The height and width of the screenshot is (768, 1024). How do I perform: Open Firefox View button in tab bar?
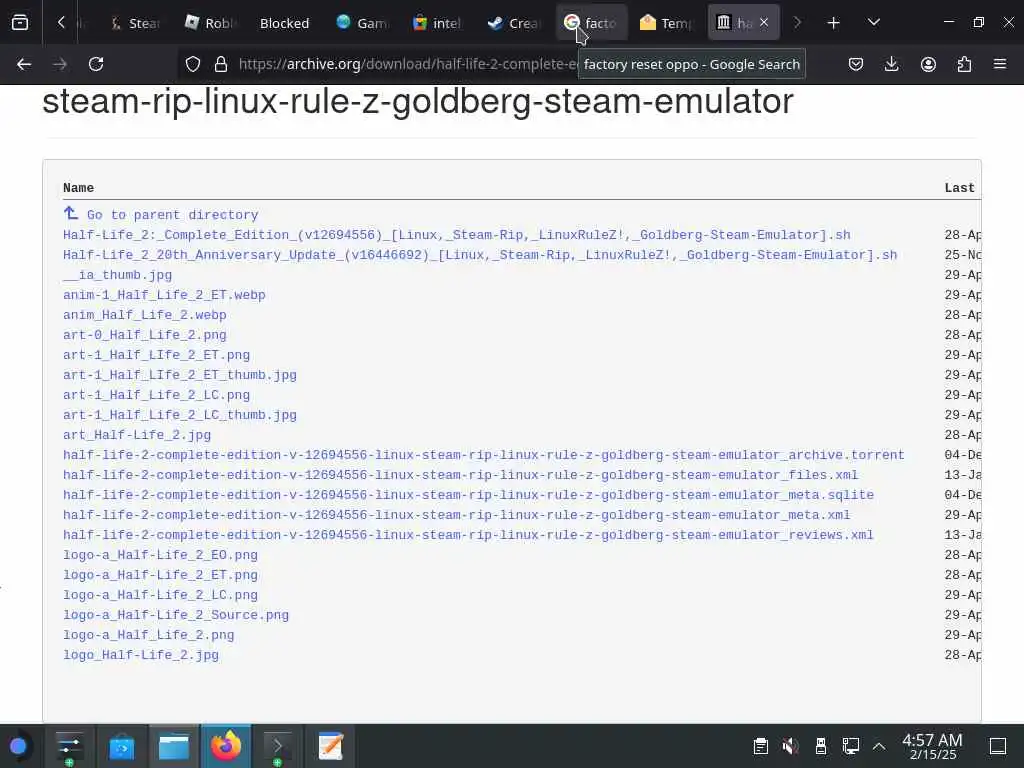(x=20, y=23)
